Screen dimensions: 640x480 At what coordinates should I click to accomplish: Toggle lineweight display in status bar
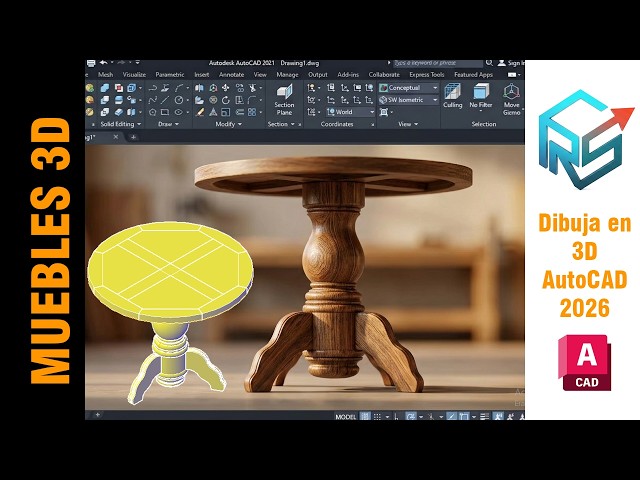[x=484, y=416]
